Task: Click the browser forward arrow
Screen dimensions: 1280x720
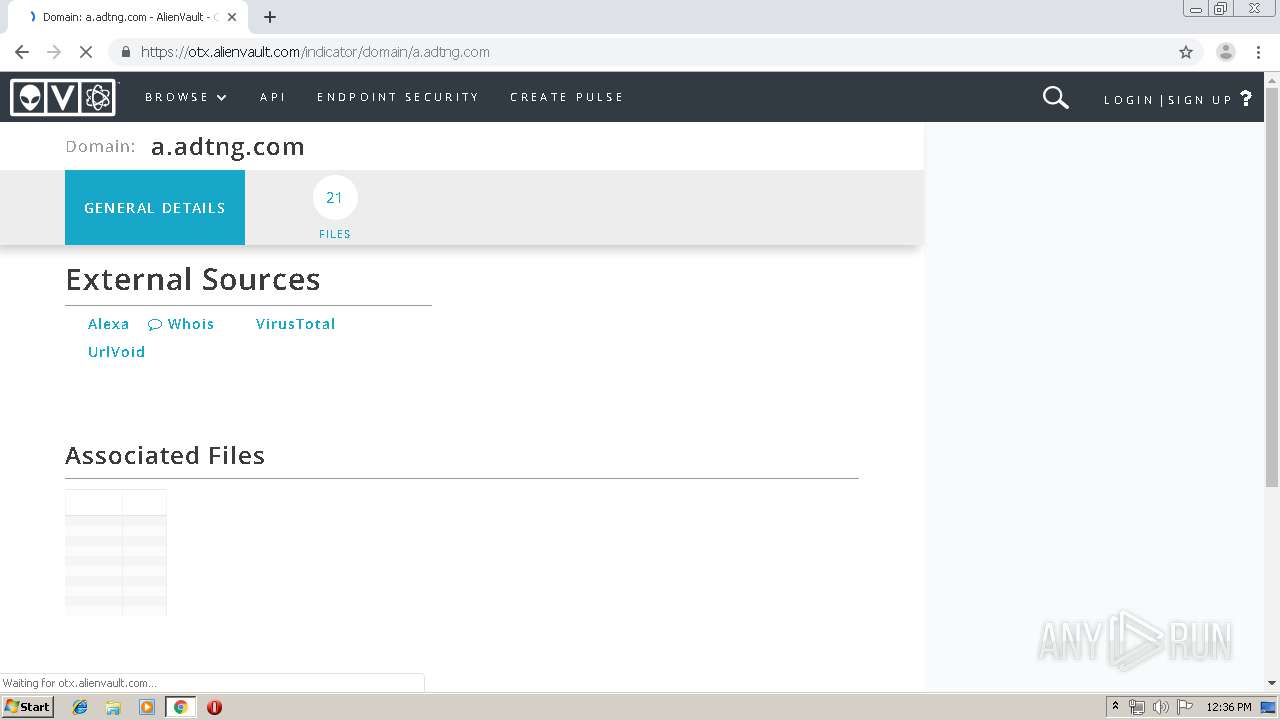Action: click(x=54, y=52)
